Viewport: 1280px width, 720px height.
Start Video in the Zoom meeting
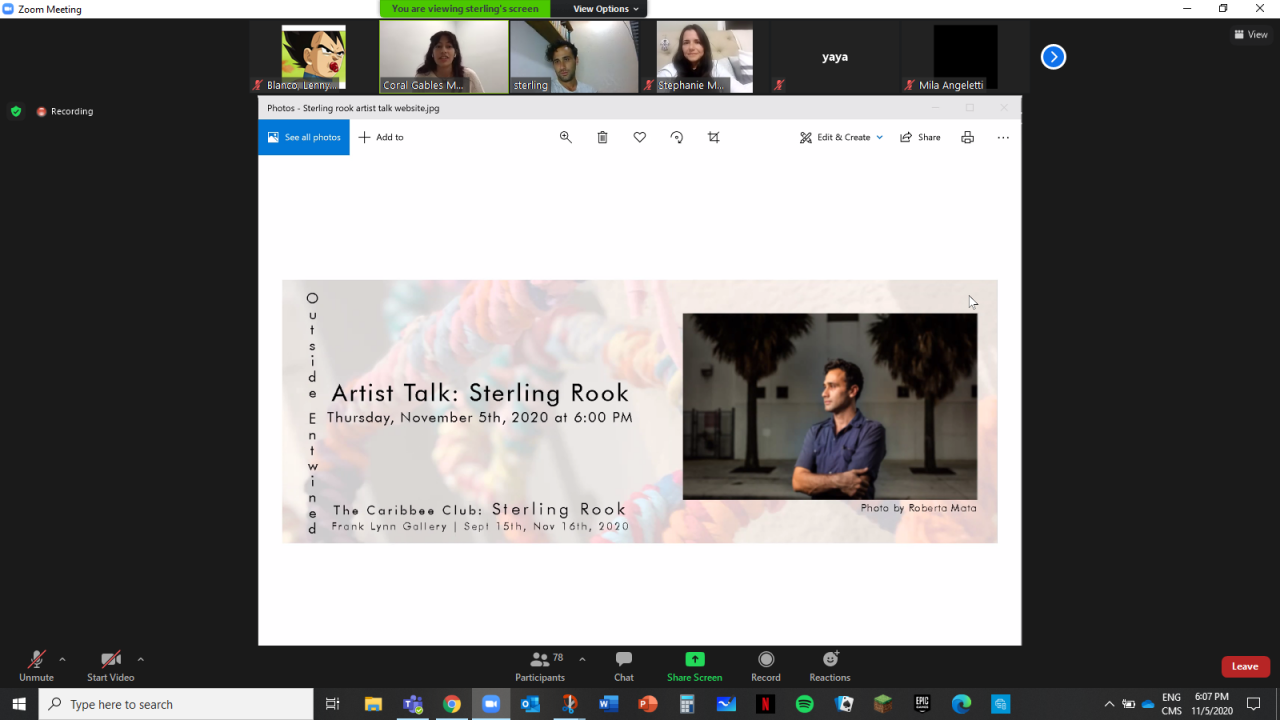coord(111,666)
